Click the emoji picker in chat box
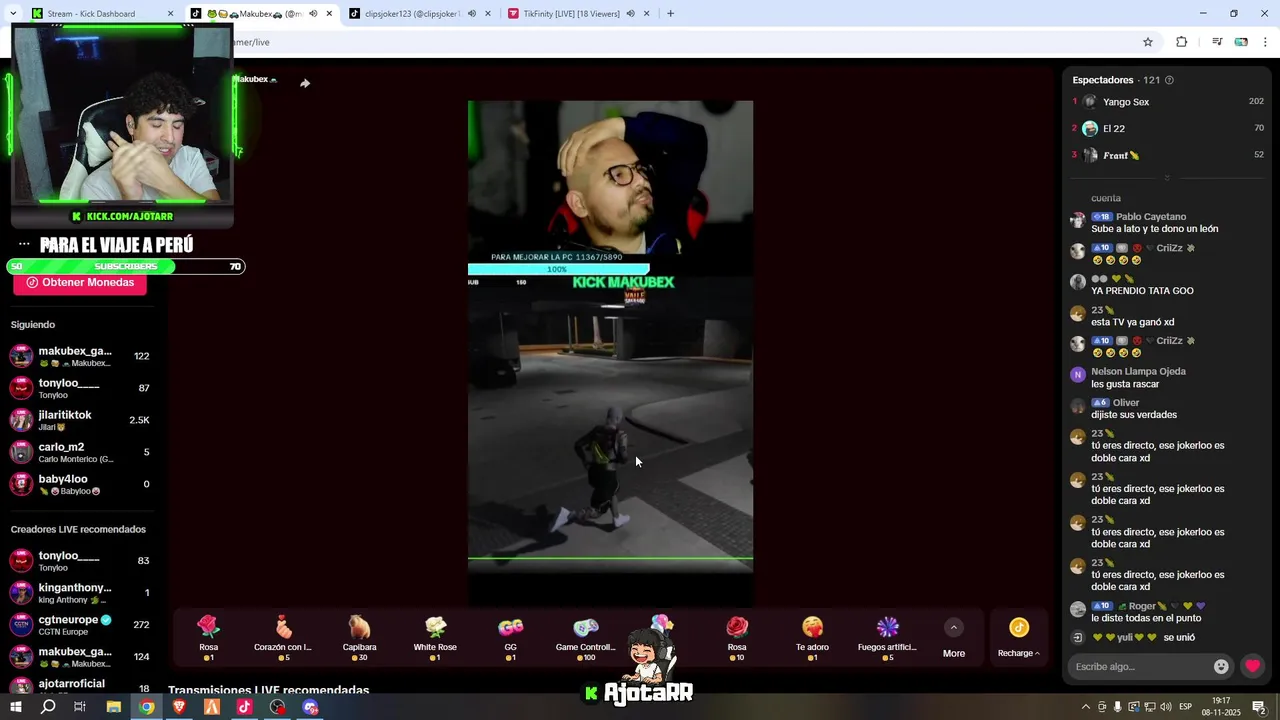The width and height of the screenshot is (1280, 720). click(x=1221, y=666)
